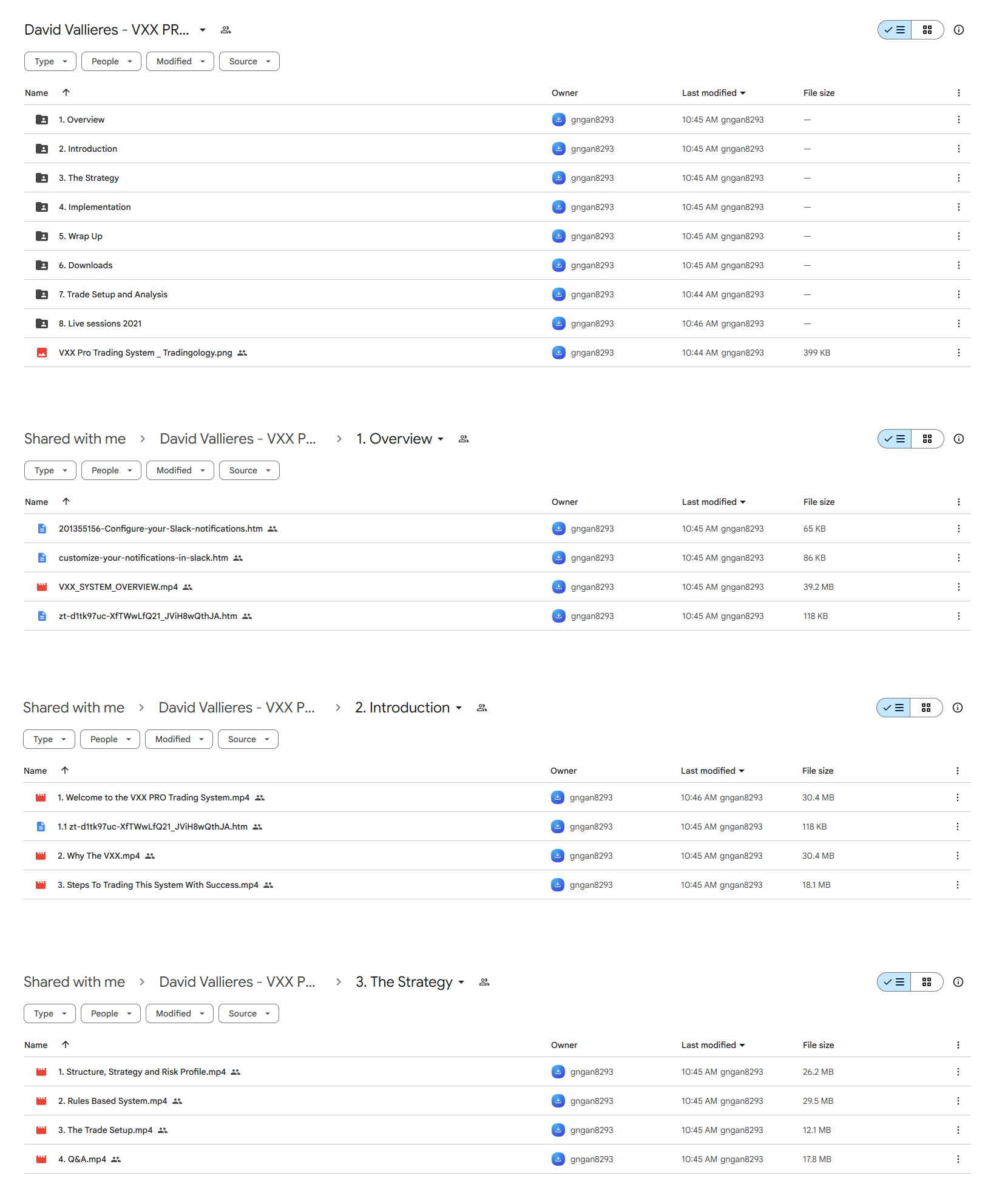Click Shared with me breadcrumb in Overview view
The width and height of the screenshot is (1005, 1204).
coord(75,439)
